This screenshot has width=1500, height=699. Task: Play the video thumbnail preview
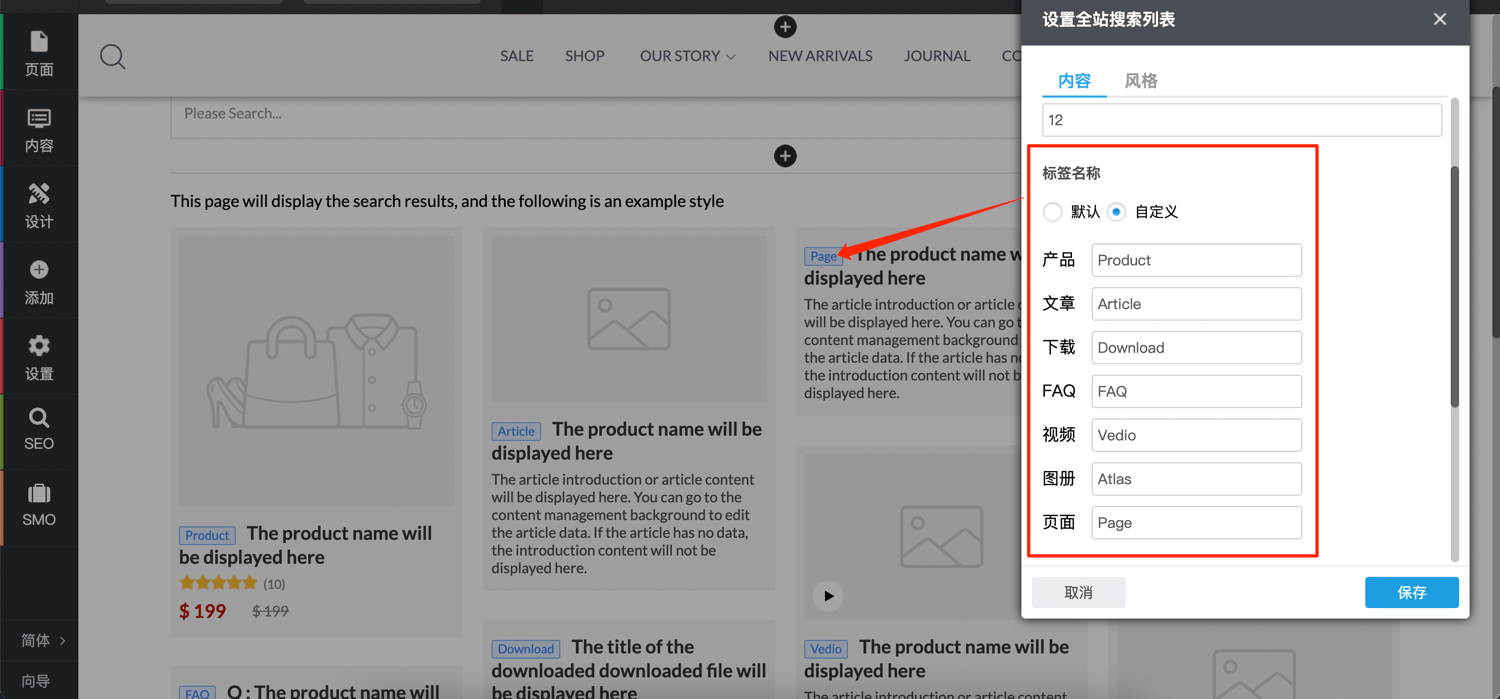(828, 596)
